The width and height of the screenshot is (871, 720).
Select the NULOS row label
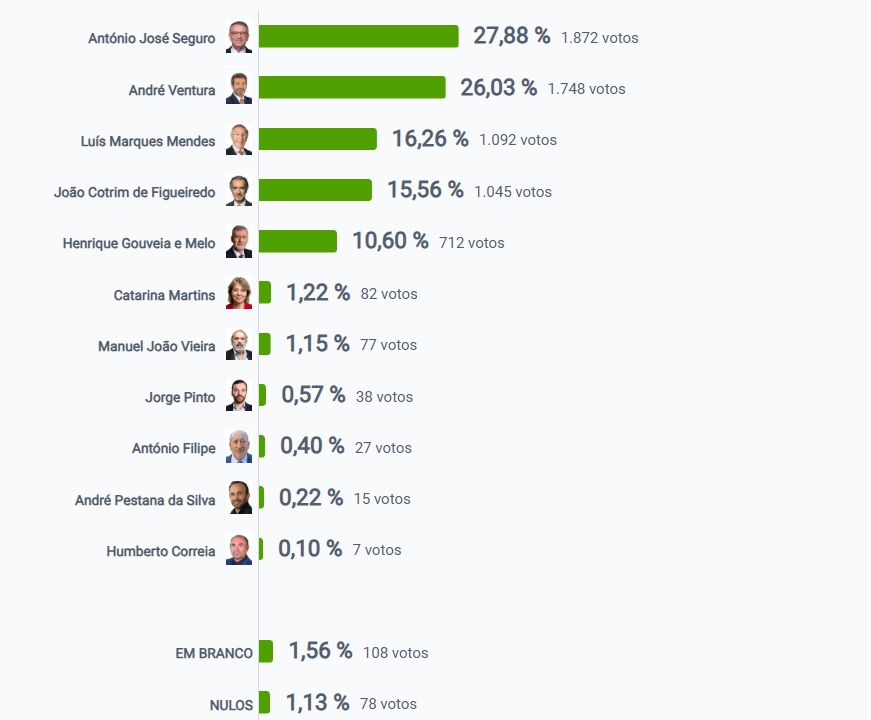(x=231, y=705)
